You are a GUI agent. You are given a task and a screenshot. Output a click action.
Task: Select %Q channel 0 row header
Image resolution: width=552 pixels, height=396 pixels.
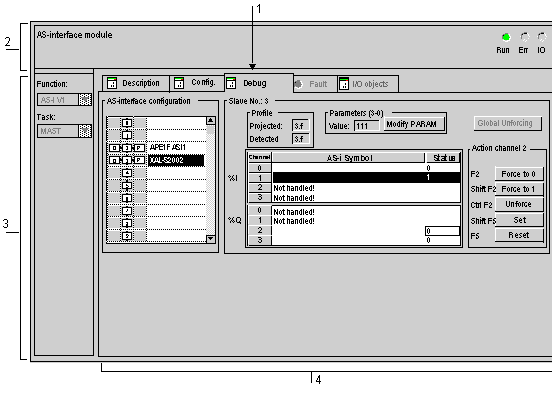260,210
